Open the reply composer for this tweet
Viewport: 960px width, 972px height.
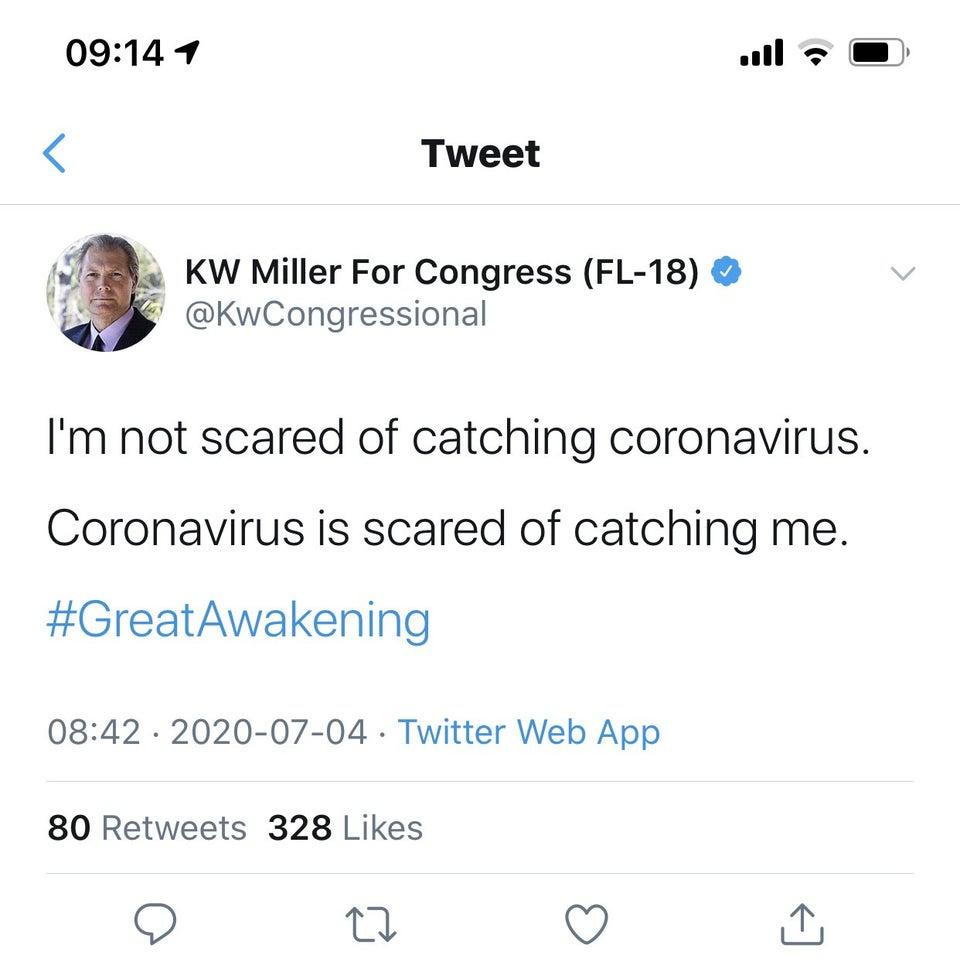click(x=155, y=925)
